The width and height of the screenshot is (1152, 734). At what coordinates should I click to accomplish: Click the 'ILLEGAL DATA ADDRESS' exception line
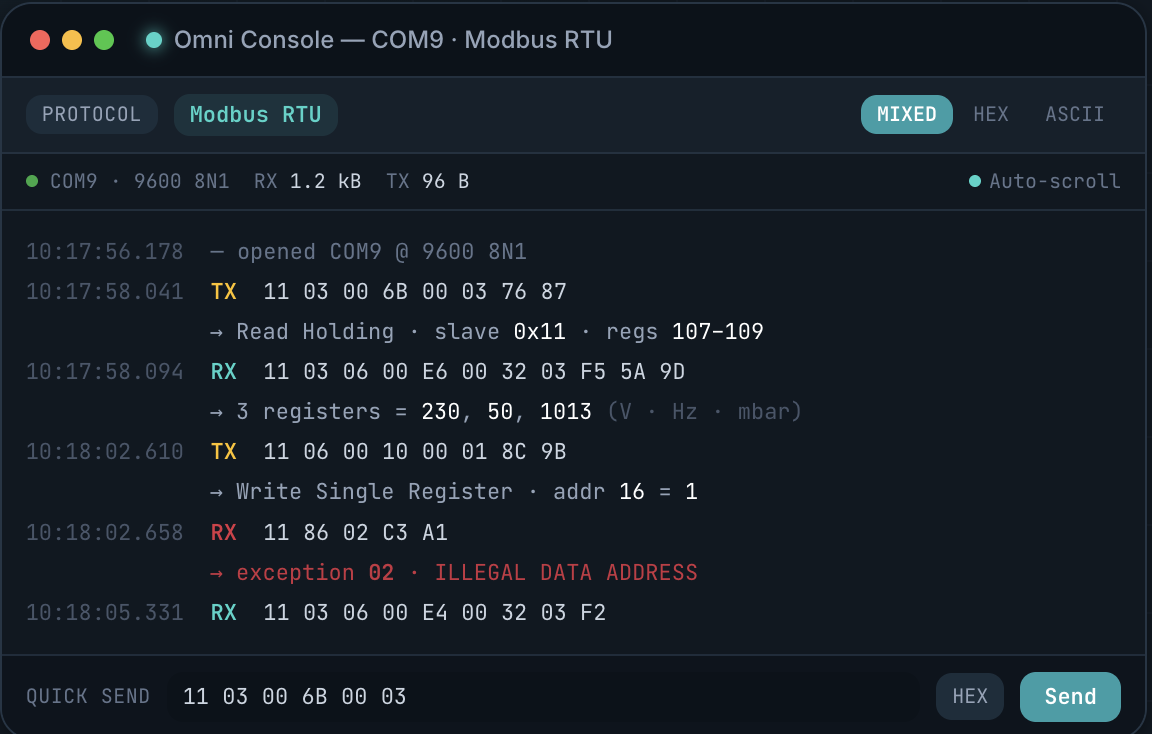[453, 573]
